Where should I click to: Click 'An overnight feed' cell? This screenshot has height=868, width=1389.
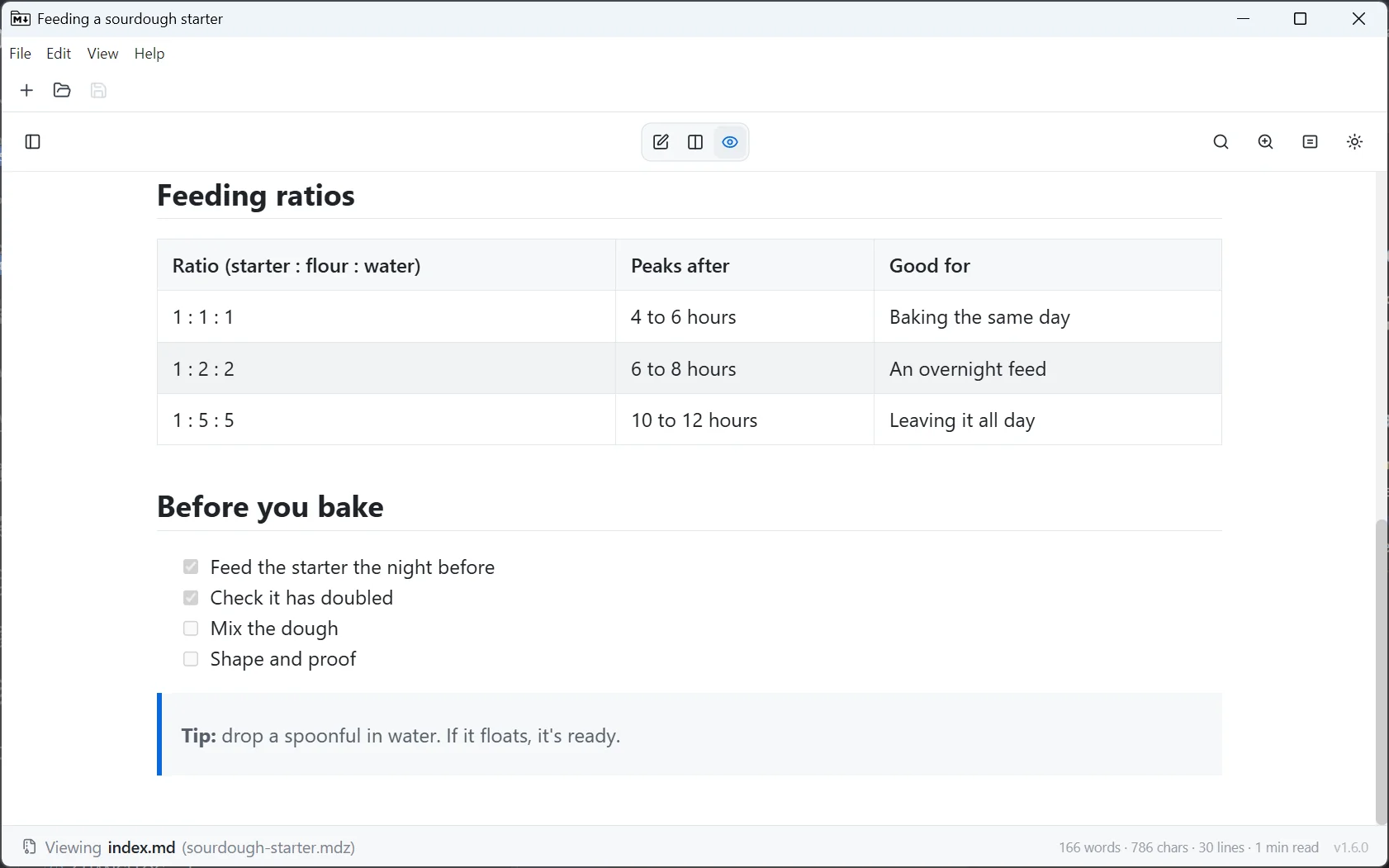click(x=1048, y=368)
